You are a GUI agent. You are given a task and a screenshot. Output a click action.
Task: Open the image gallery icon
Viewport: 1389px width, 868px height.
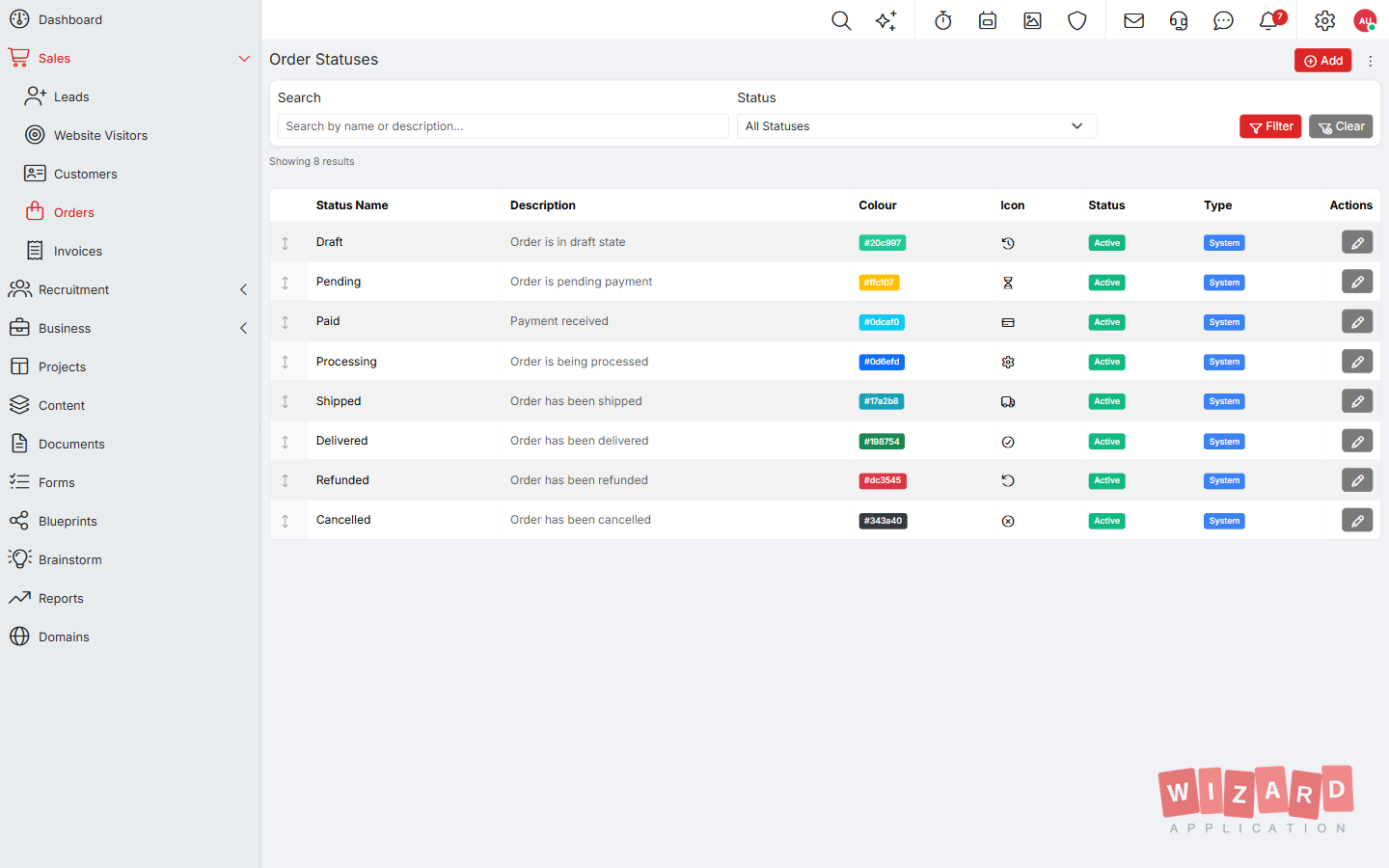(1032, 20)
